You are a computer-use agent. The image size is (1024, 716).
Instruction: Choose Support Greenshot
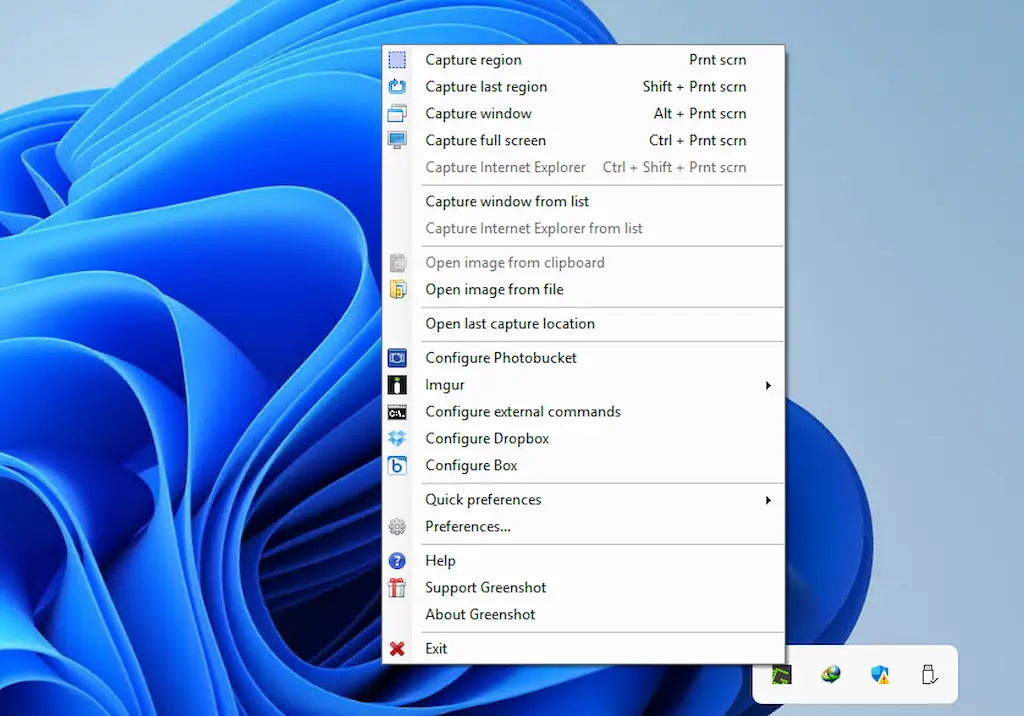click(x=583, y=587)
